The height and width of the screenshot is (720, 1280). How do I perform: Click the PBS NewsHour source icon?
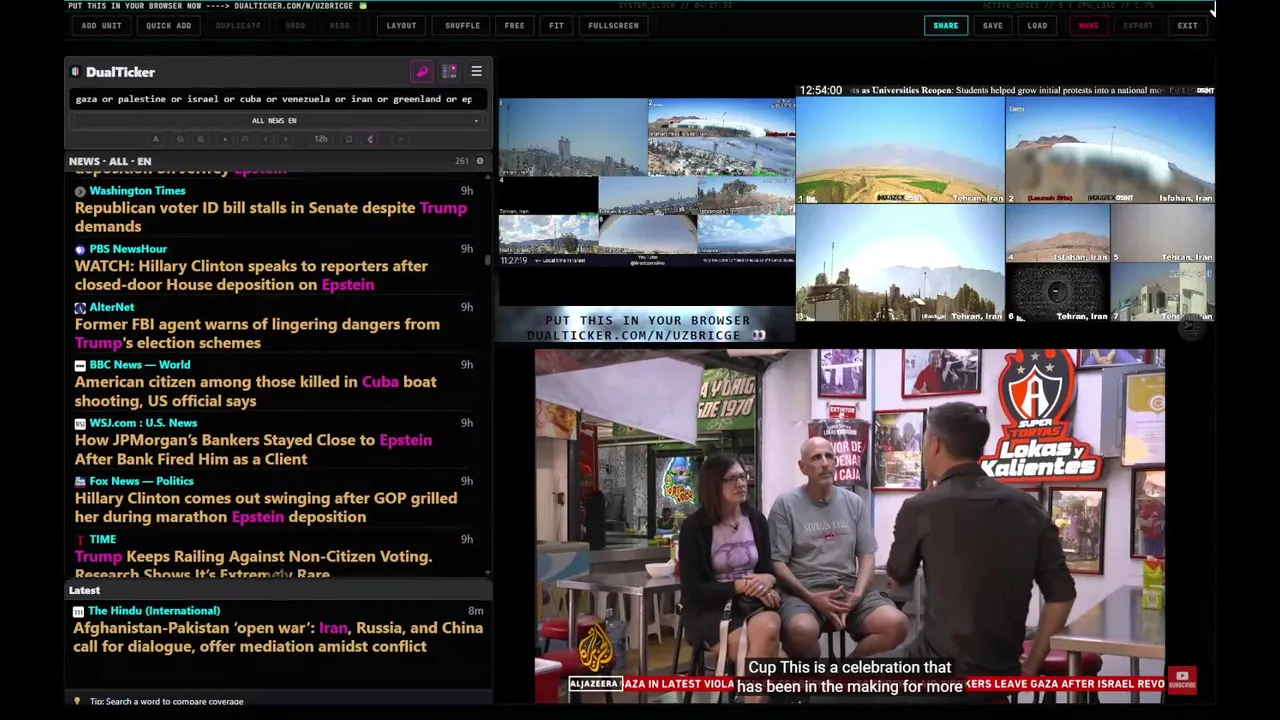click(80, 249)
